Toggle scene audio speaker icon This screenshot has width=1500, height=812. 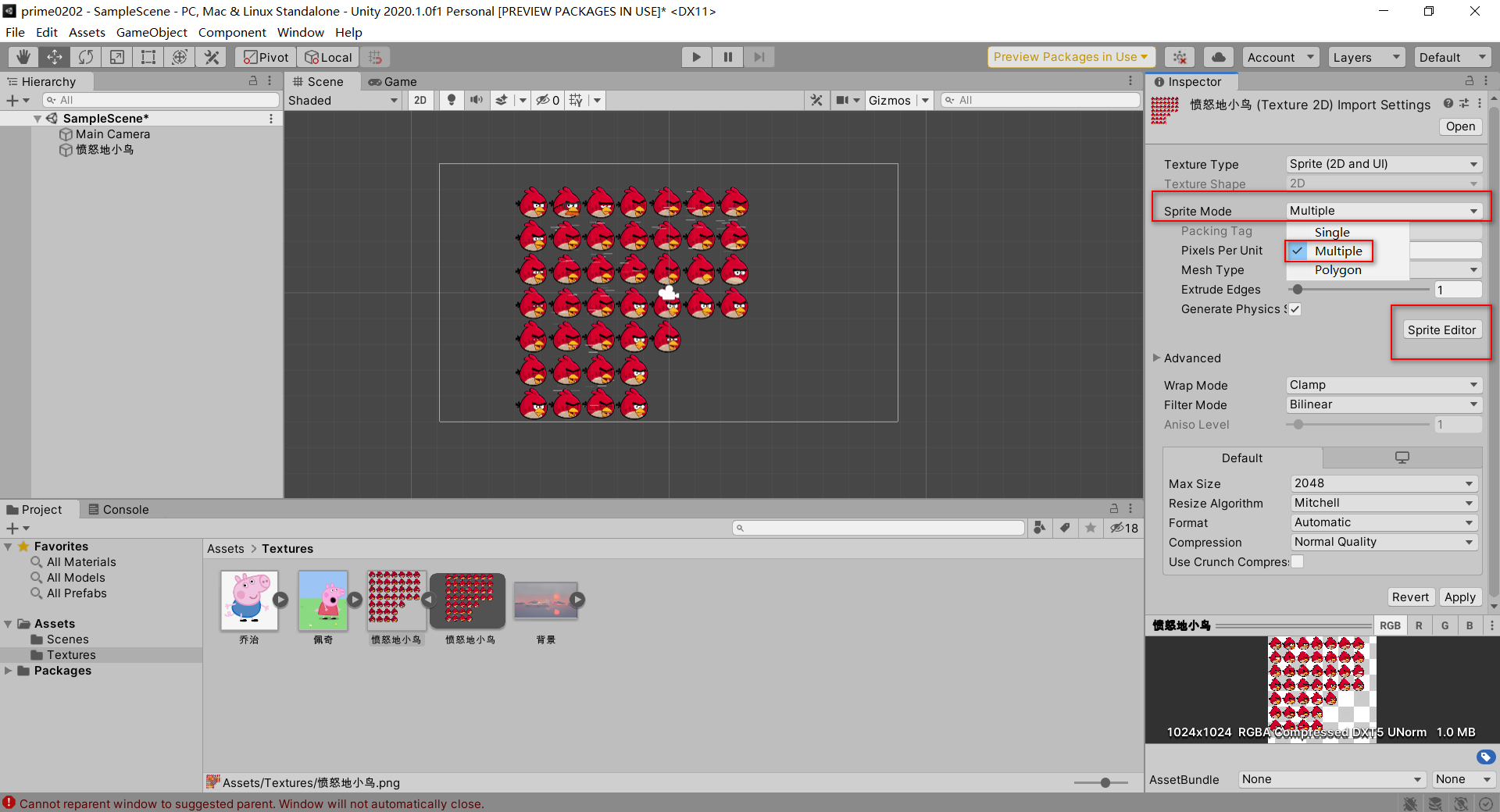click(x=476, y=100)
